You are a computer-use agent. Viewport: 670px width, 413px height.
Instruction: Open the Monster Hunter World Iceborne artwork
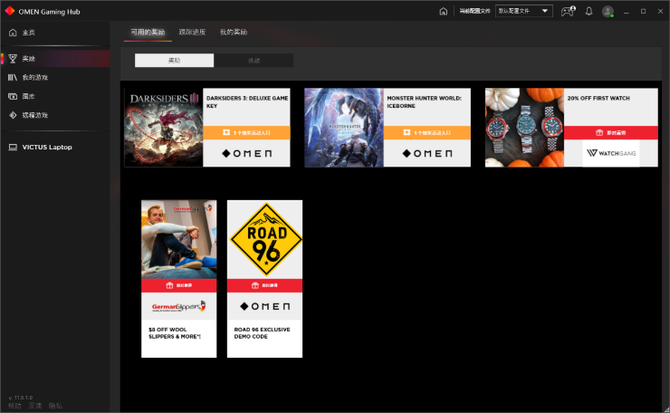tap(343, 127)
